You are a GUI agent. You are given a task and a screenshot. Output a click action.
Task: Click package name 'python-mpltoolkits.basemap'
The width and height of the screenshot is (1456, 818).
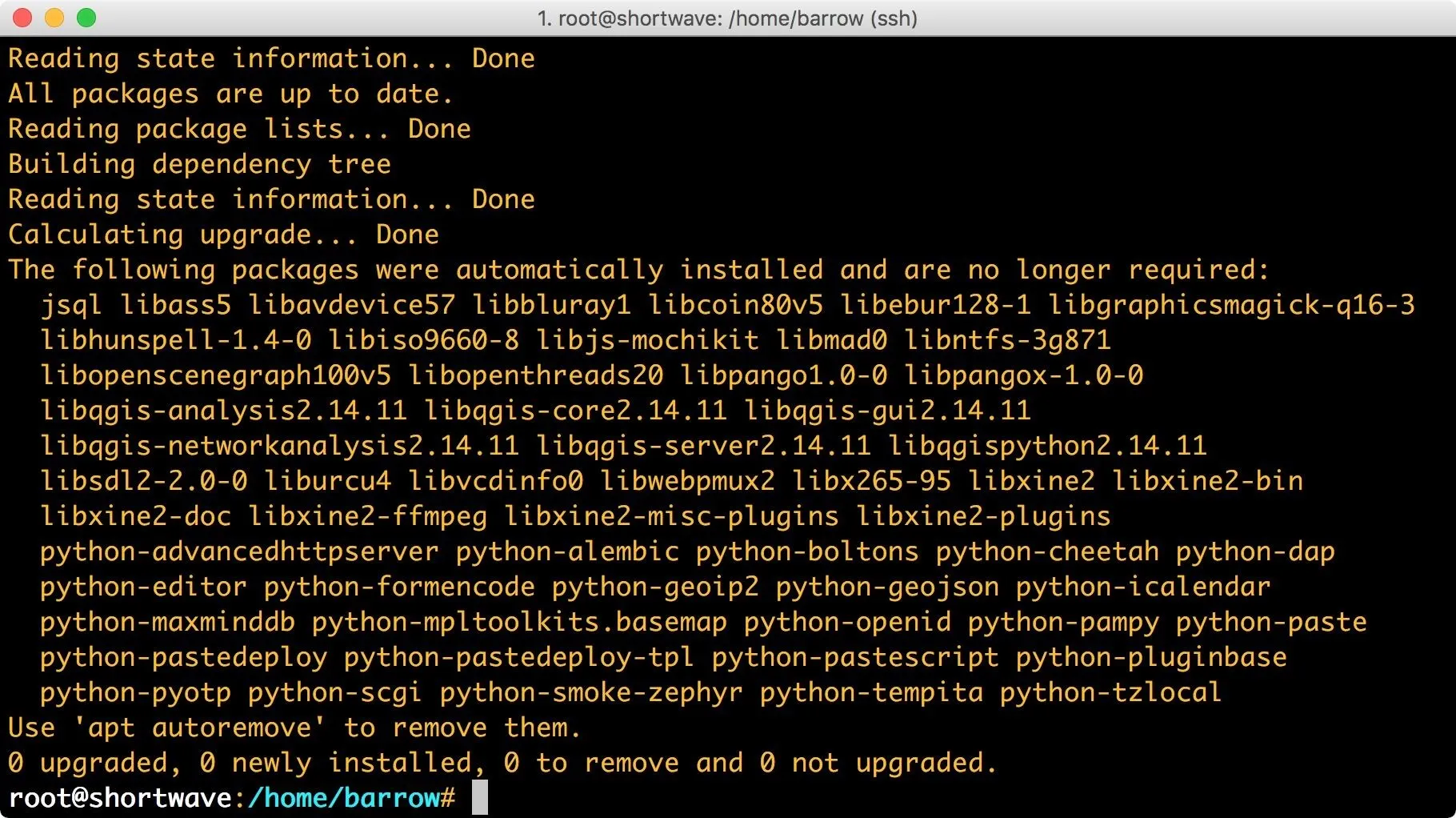520,622
